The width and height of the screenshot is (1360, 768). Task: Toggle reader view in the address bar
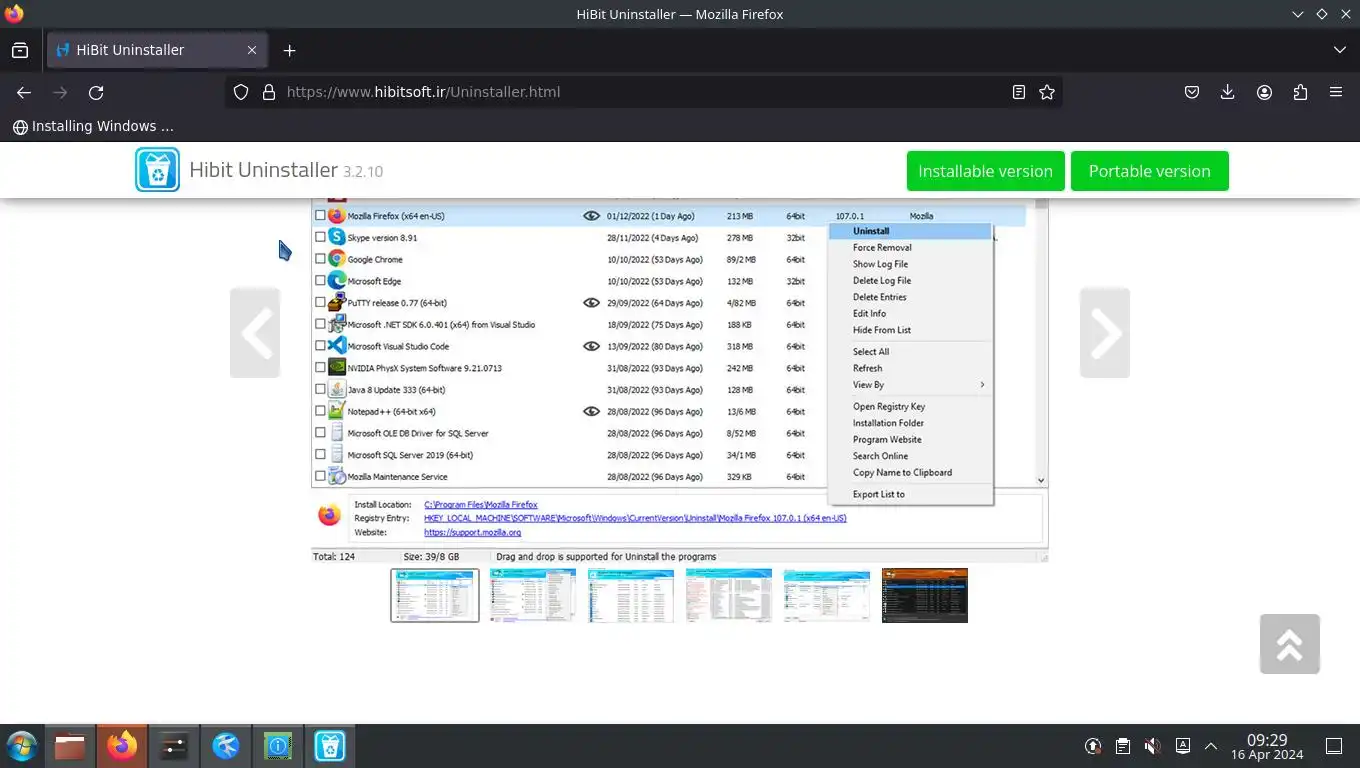pos(1018,92)
